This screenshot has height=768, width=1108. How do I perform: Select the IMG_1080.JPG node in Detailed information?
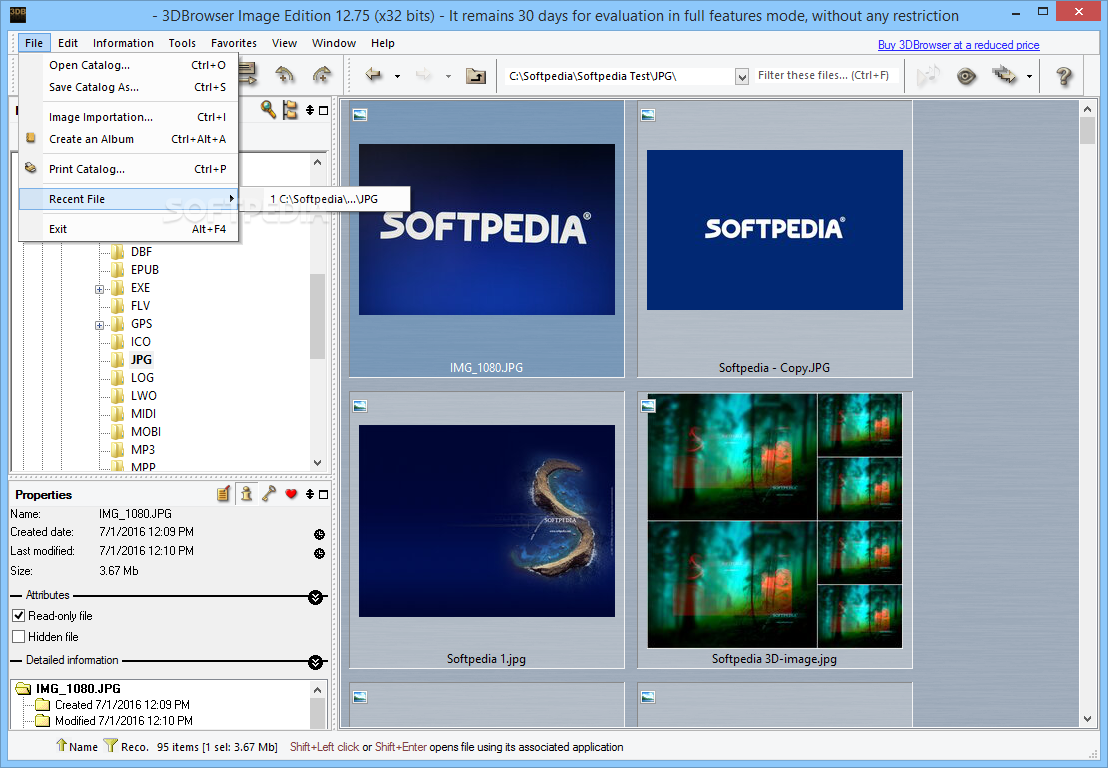point(78,688)
